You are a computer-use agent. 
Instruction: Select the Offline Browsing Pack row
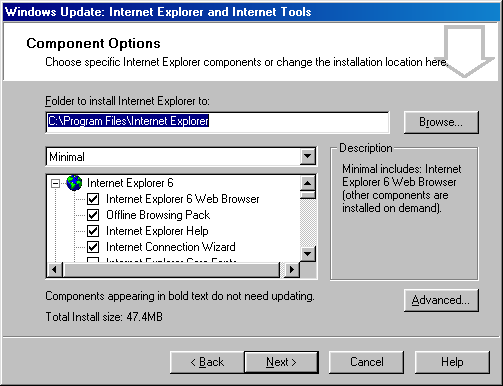coord(158,215)
